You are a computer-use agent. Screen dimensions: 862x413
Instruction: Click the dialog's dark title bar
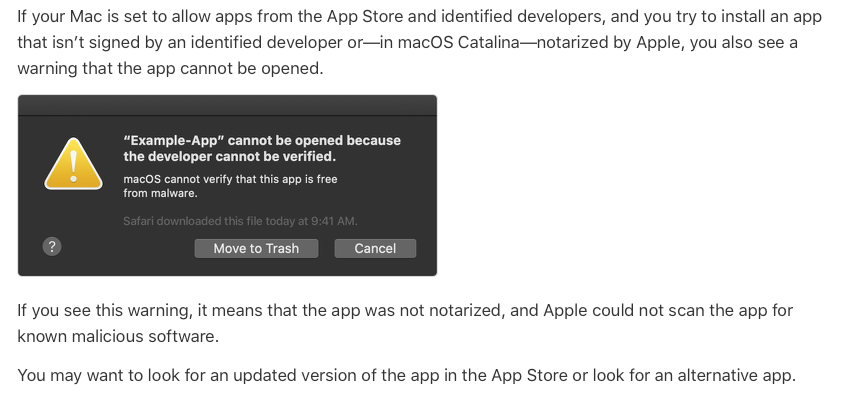[x=227, y=107]
